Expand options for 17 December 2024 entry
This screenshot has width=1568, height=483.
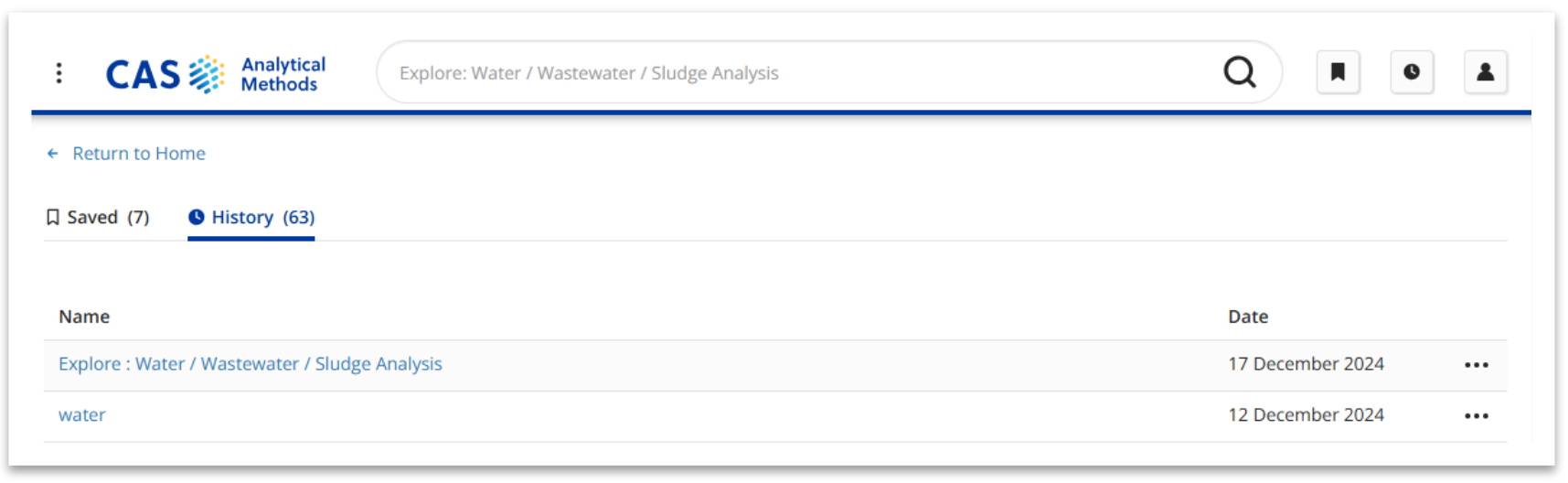click(1477, 365)
